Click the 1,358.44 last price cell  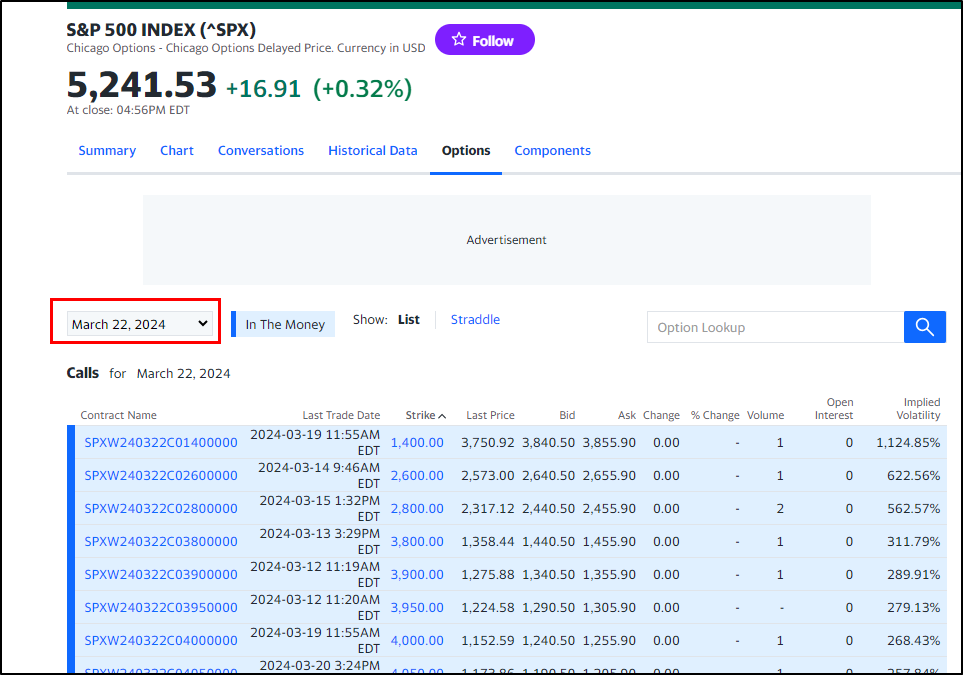pos(488,542)
